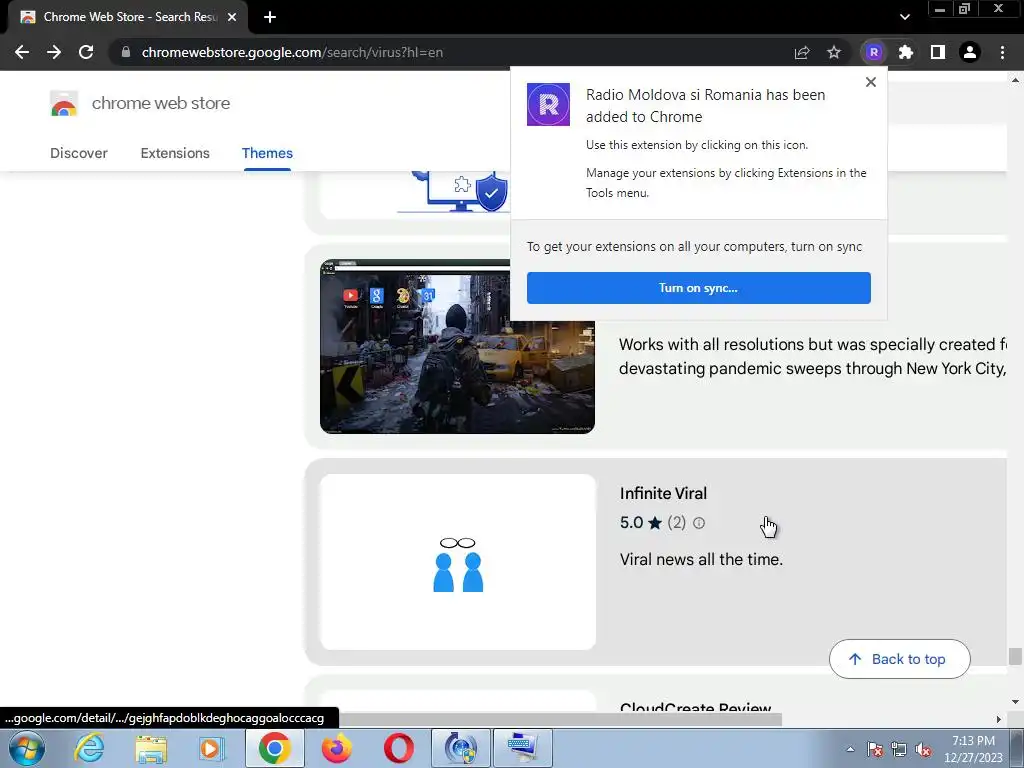
Task: Show hidden tray icons
Action: click(x=850, y=749)
